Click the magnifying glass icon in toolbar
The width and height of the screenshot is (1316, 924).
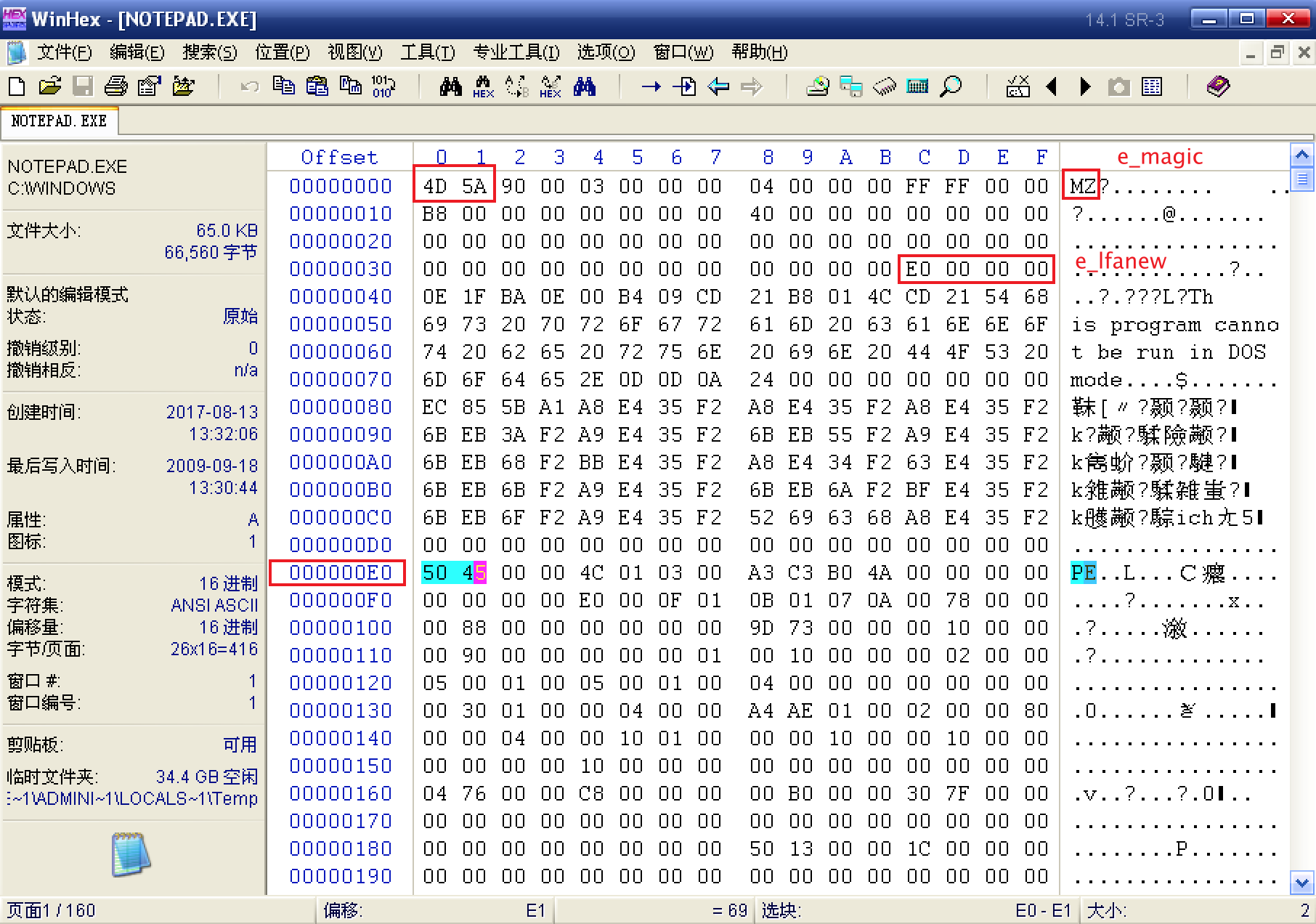951,87
